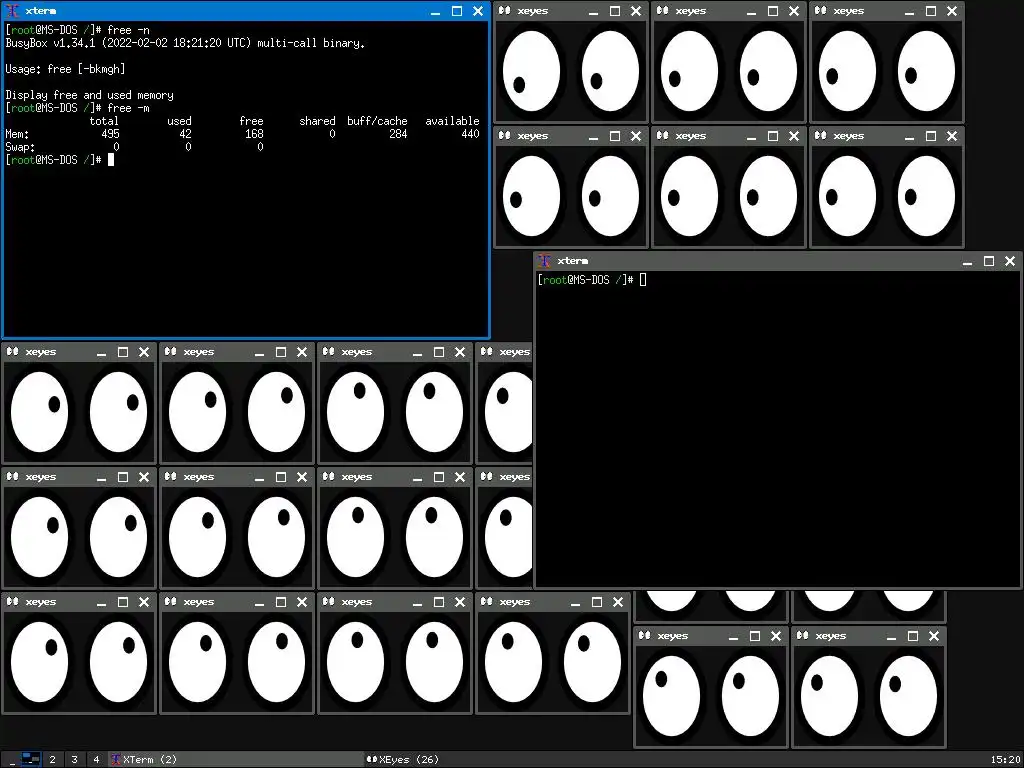Click "Display free and used memory" text

[x=89, y=95]
